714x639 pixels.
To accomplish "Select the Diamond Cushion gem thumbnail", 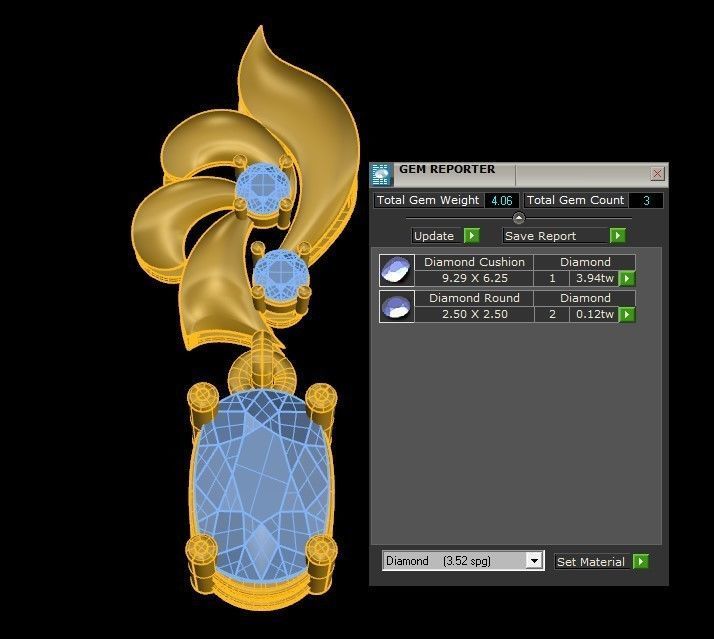I will tap(397, 270).
